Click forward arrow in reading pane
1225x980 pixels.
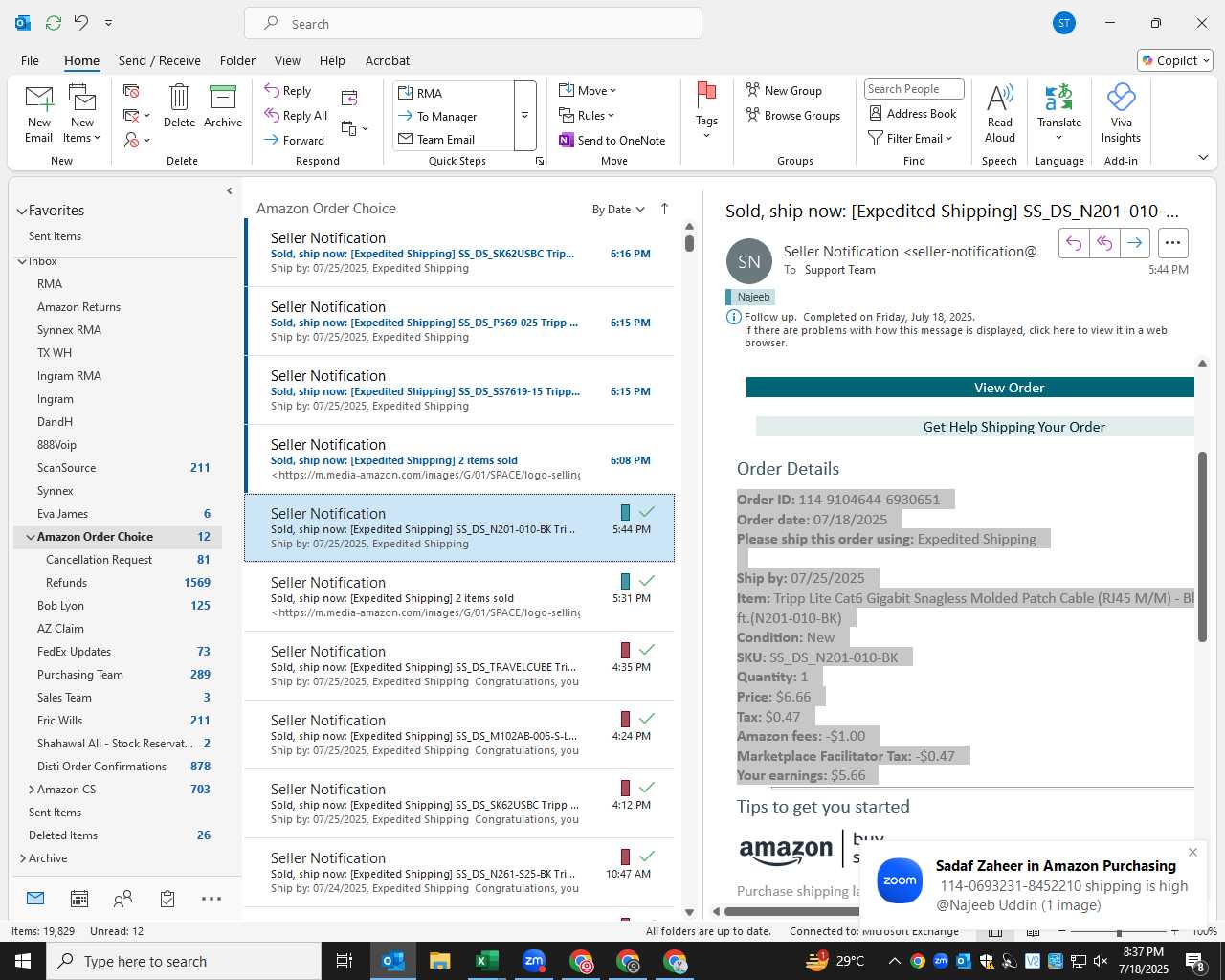tap(1134, 243)
